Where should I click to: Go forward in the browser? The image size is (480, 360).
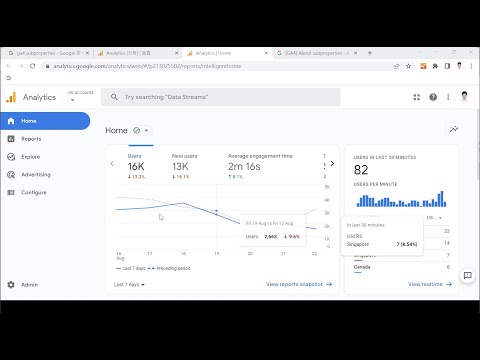coord(21,66)
